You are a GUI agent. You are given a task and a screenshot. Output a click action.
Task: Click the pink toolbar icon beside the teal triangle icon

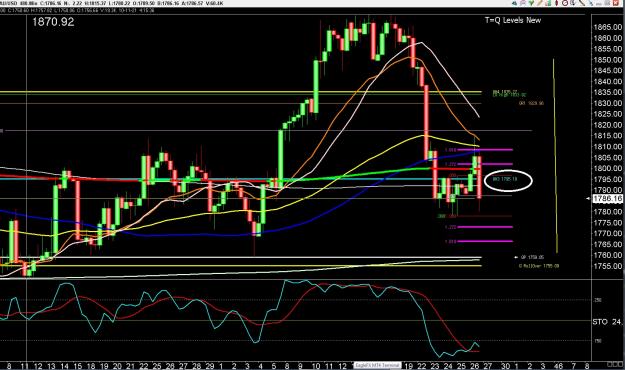[523, 3]
